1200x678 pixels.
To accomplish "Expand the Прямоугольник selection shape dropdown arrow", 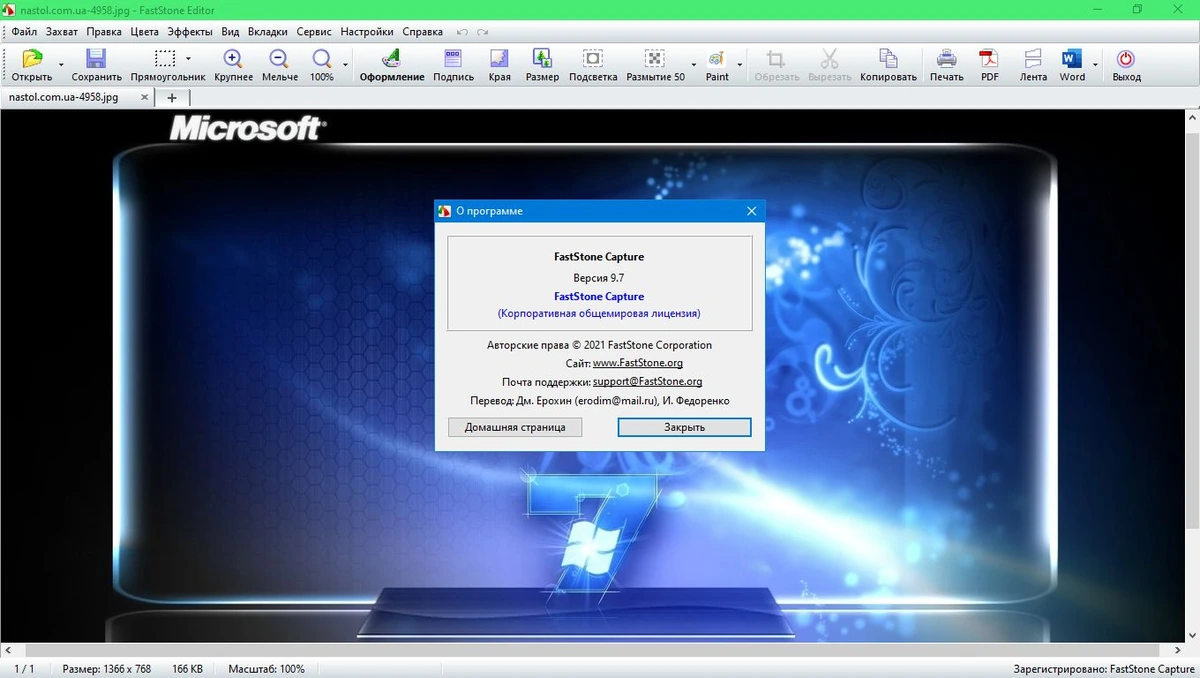I will 188,59.
